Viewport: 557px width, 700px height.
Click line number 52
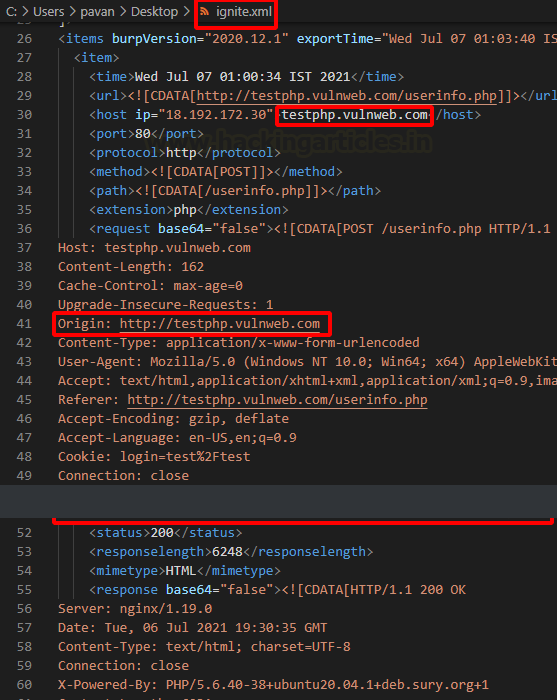(25, 533)
